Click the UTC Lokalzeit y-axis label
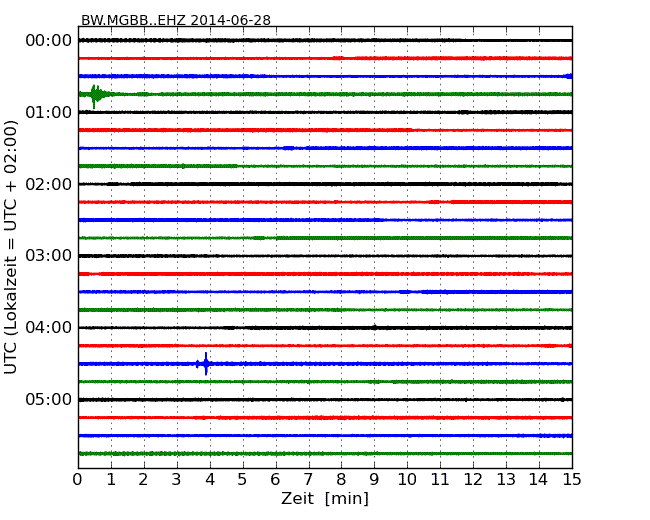650x520 pixels. click(x=10, y=247)
